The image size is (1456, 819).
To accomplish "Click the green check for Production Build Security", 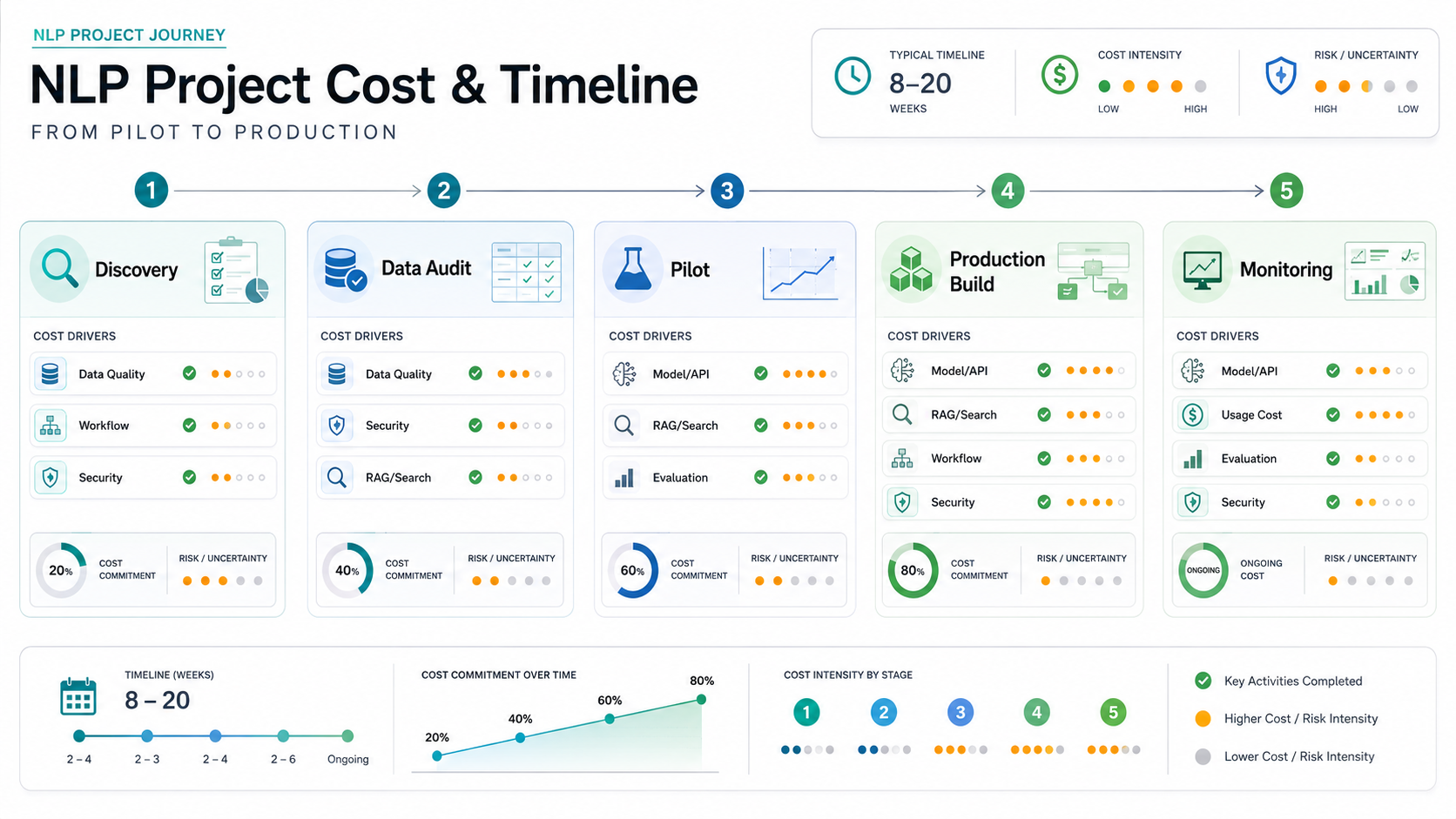I will click(1044, 502).
